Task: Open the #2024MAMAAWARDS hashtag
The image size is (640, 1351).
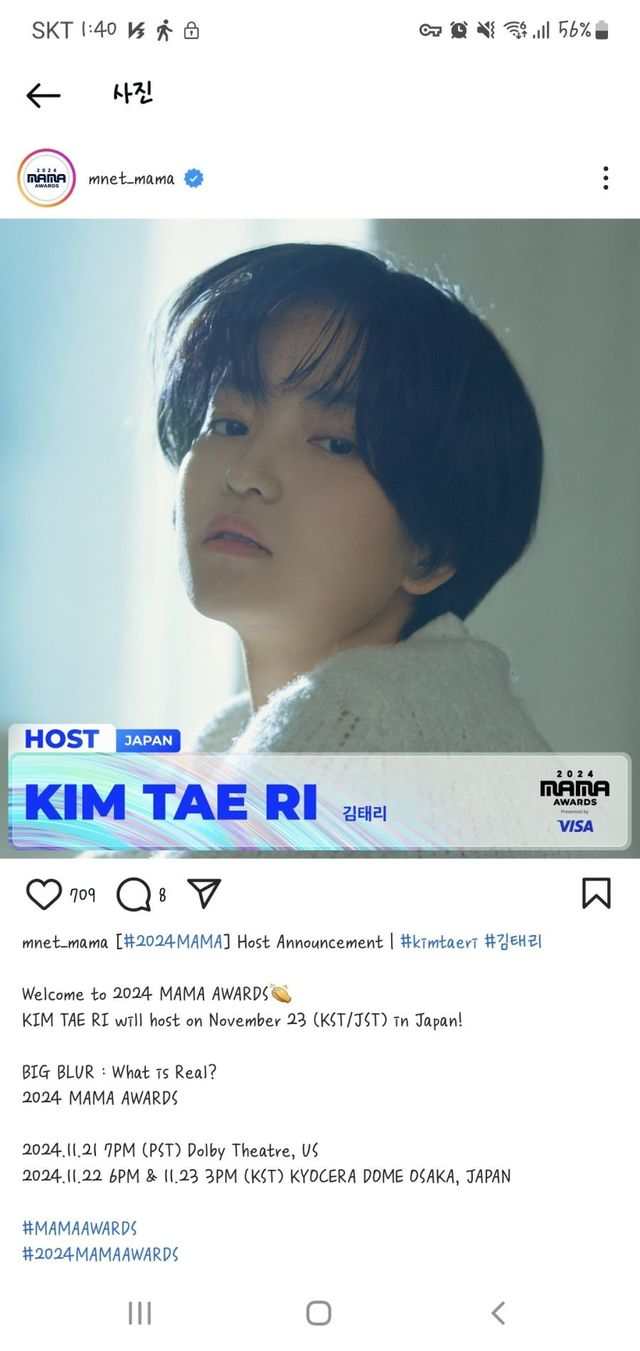Action: (100, 1254)
